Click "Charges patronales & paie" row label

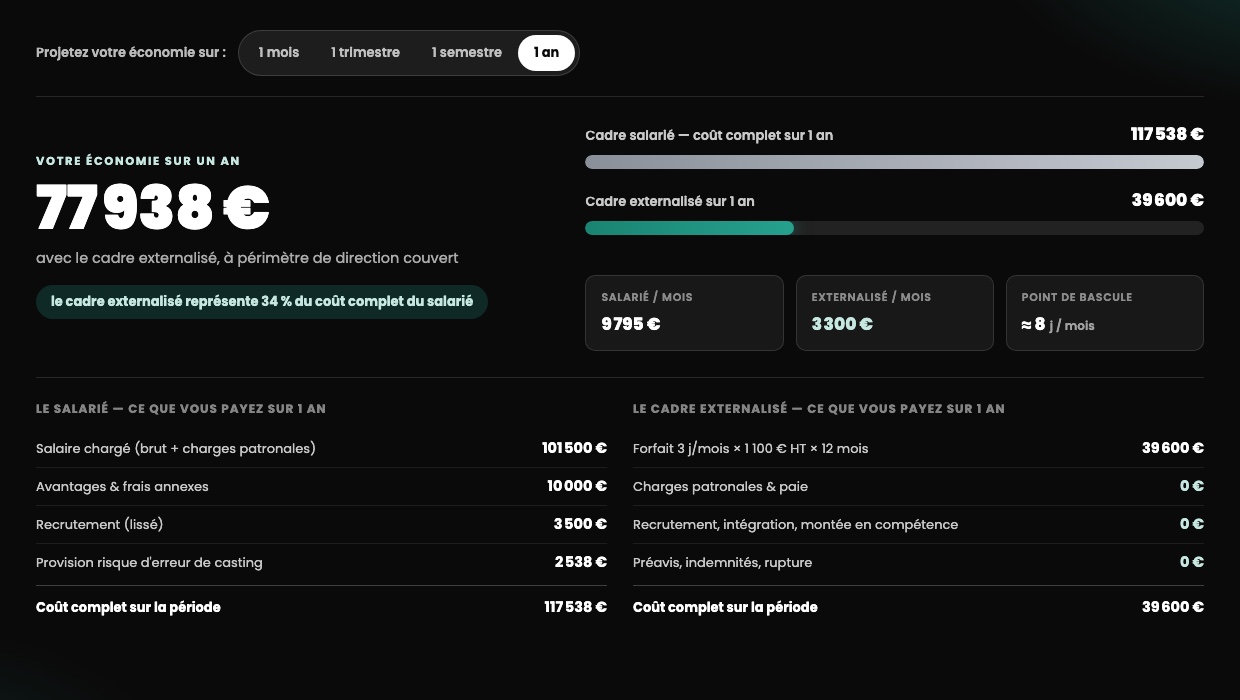click(720, 487)
